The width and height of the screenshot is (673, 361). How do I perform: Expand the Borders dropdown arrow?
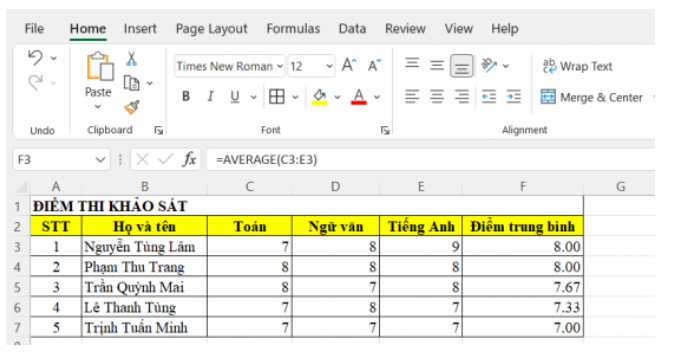tap(296, 97)
